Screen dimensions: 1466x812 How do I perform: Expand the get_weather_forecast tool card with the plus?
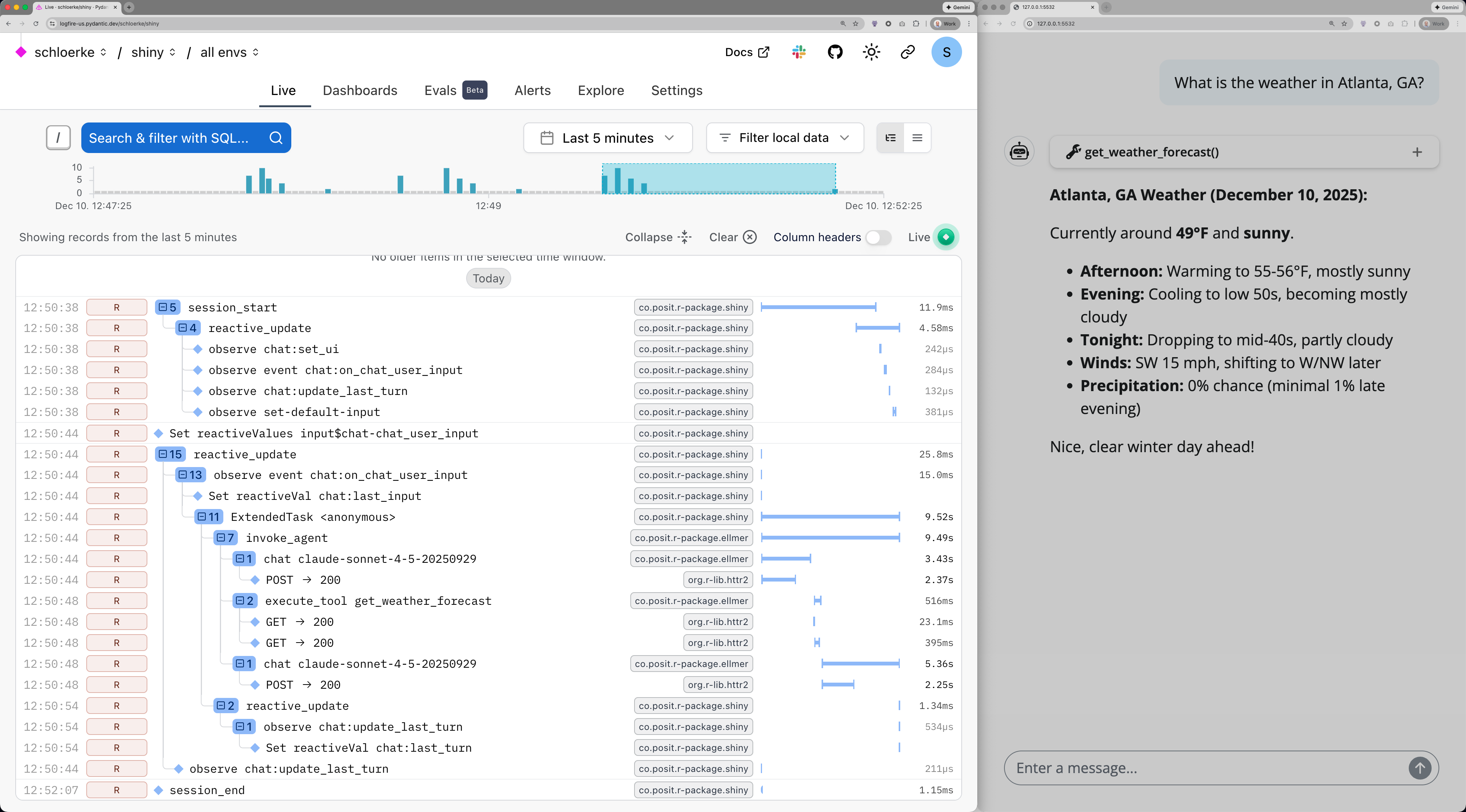(x=1417, y=152)
